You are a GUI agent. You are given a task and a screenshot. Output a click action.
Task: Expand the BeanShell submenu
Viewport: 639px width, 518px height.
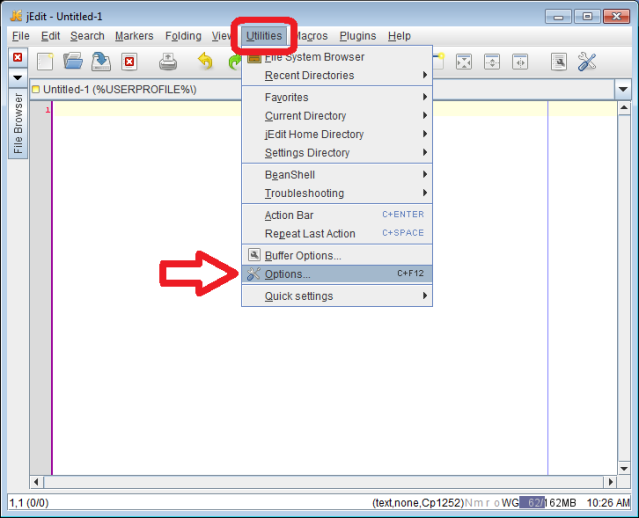coord(337,175)
